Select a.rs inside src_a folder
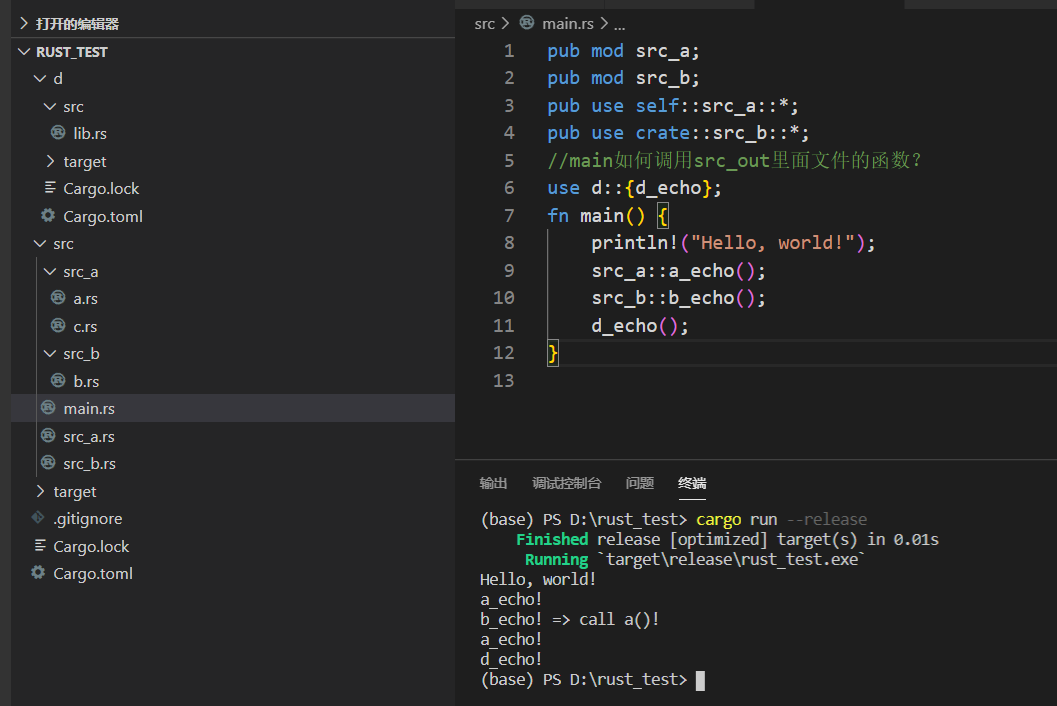1057x706 pixels. (87, 298)
